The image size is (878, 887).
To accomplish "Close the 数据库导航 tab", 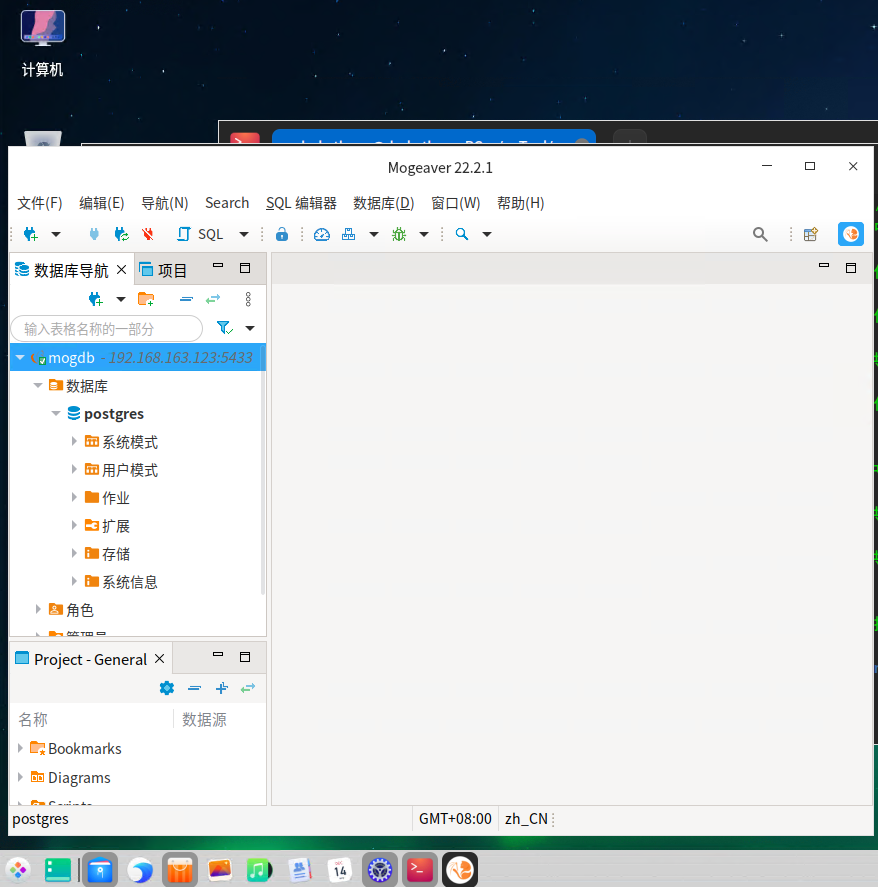I will tap(122, 270).
